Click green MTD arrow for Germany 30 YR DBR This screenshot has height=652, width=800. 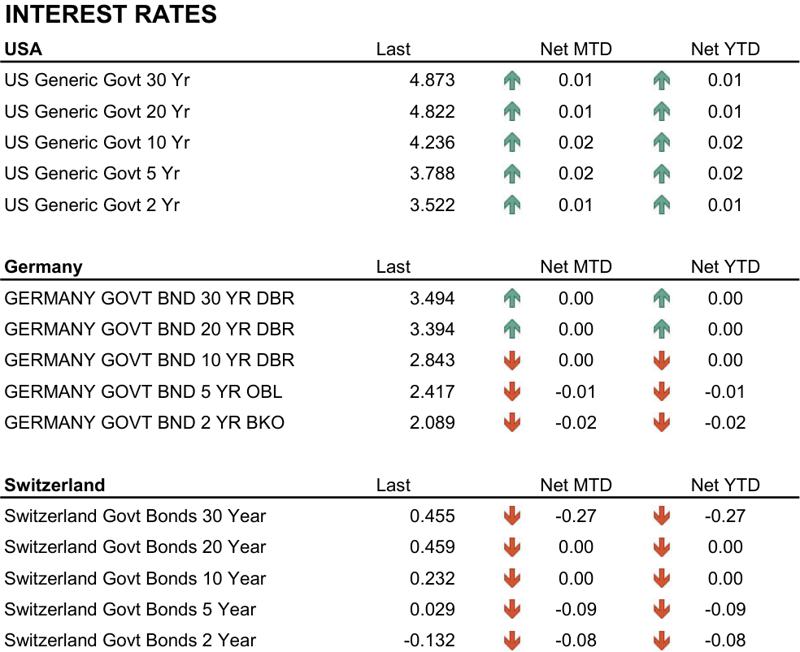512,298
